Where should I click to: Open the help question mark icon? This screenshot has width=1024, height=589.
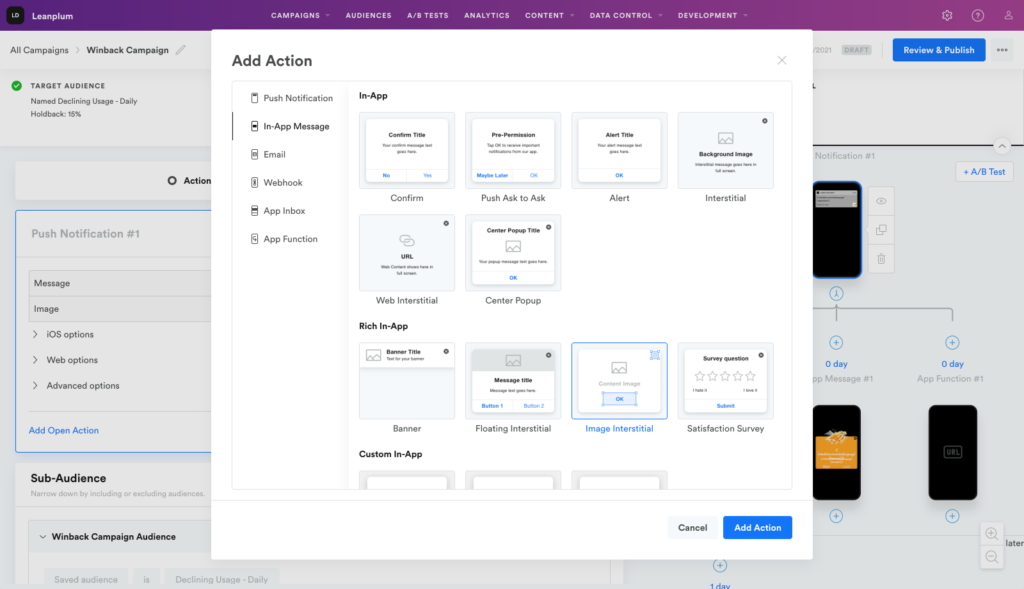click(x=975, y=15)
